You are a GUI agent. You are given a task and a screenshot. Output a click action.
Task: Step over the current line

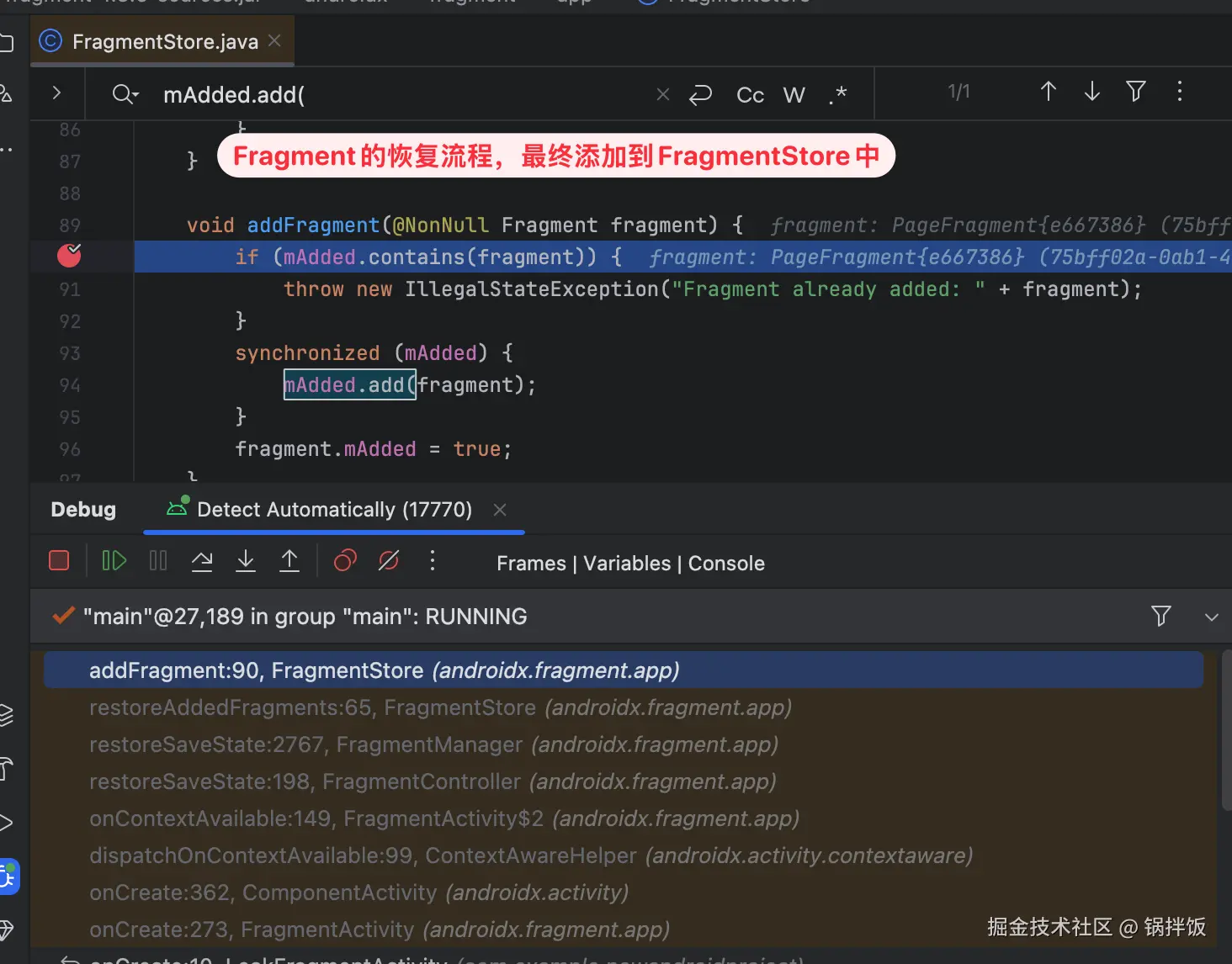pyautogui.click(x=202, y=560)
